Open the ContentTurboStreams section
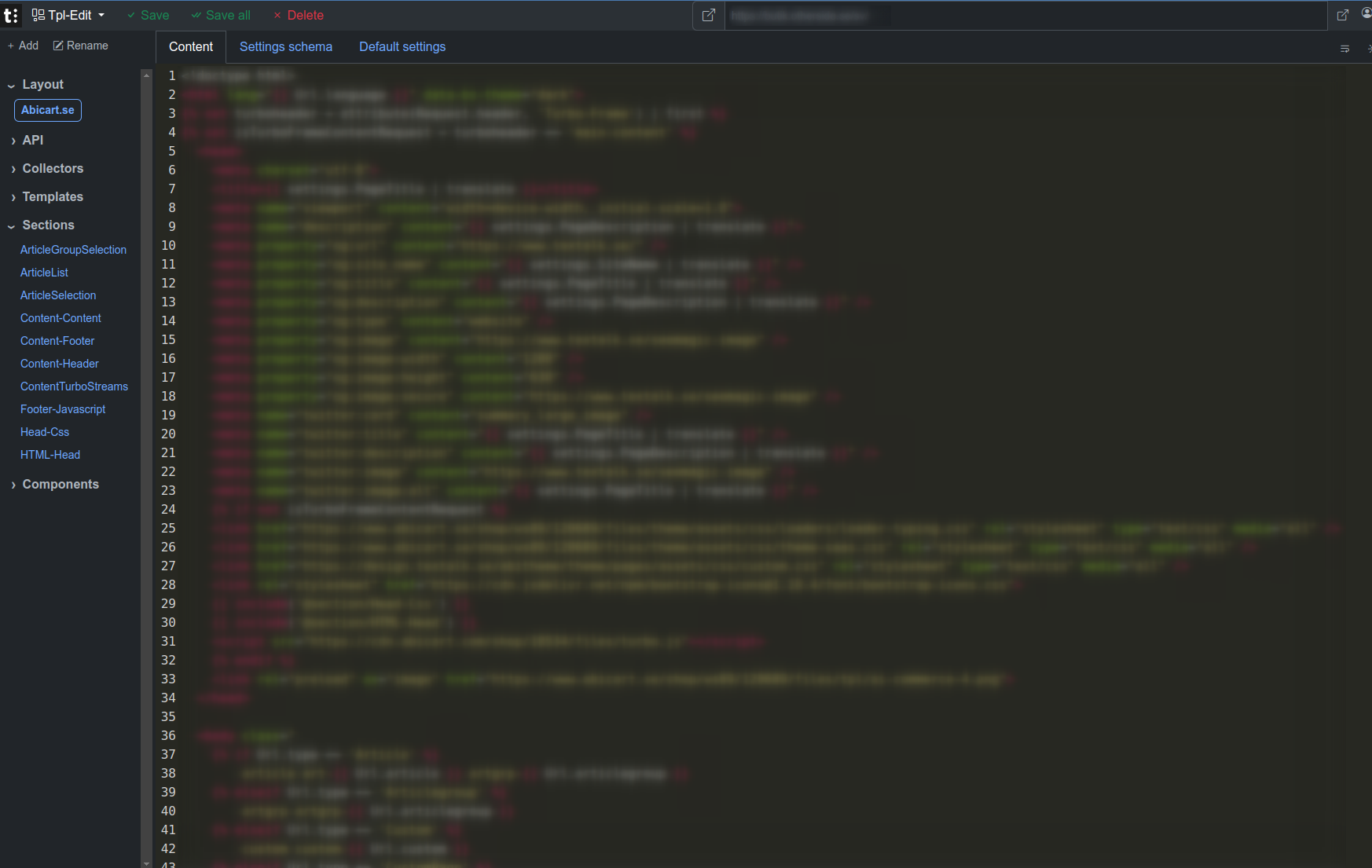Image resolution: width=1372 pixels, height=868 pixels. coord(74,386)
